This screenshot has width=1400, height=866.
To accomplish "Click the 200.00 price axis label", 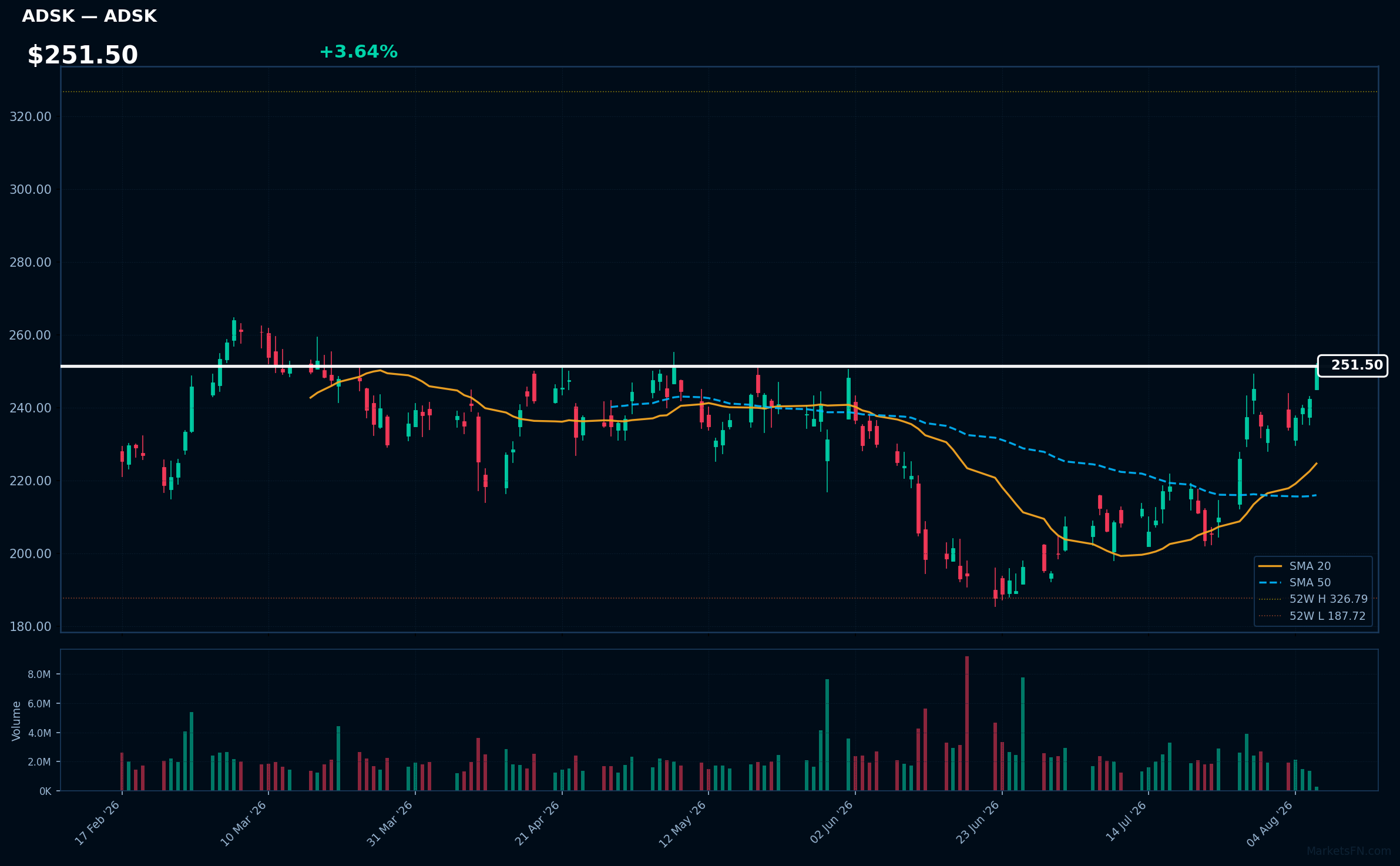I will coord(31,553).
